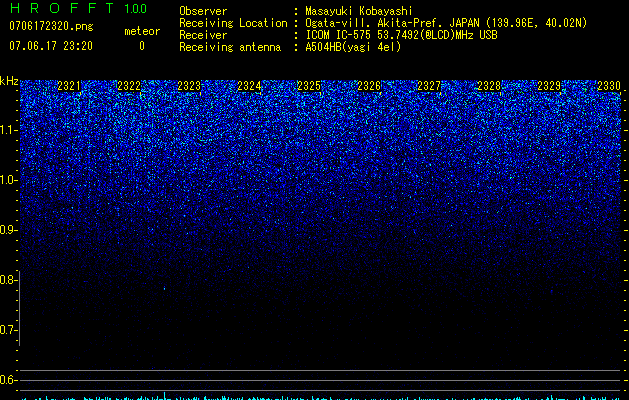Click the 0.9 kHz axis label

(x=8, y=230)
